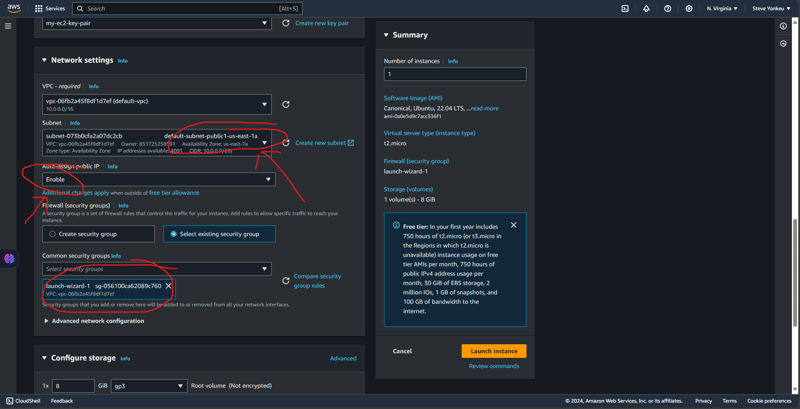Open the Steve Yonkeu account menu

pyautogui.click(x=772, y=9)
